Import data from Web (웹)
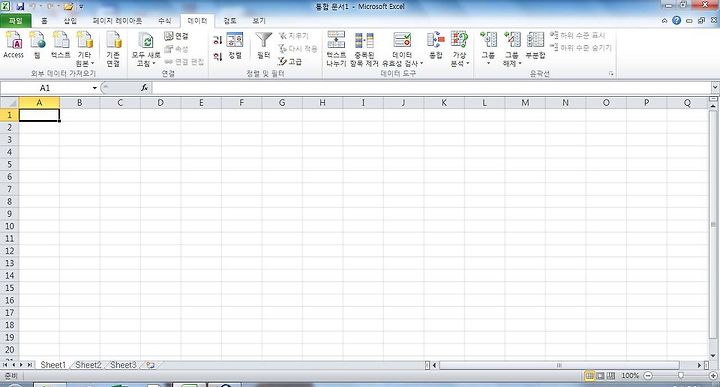 tap(37, 45)
